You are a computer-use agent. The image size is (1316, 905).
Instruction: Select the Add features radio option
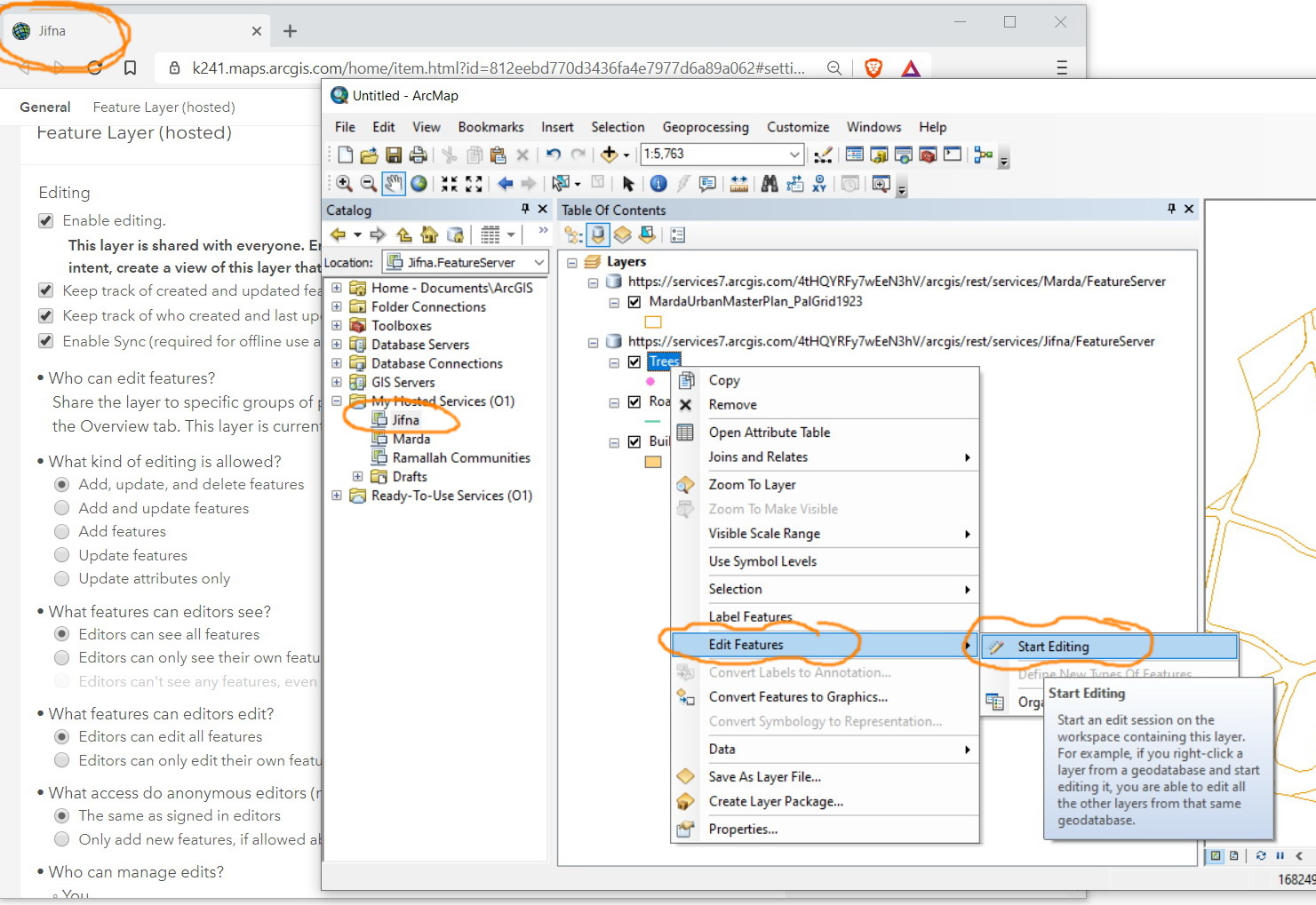point(61,531)
